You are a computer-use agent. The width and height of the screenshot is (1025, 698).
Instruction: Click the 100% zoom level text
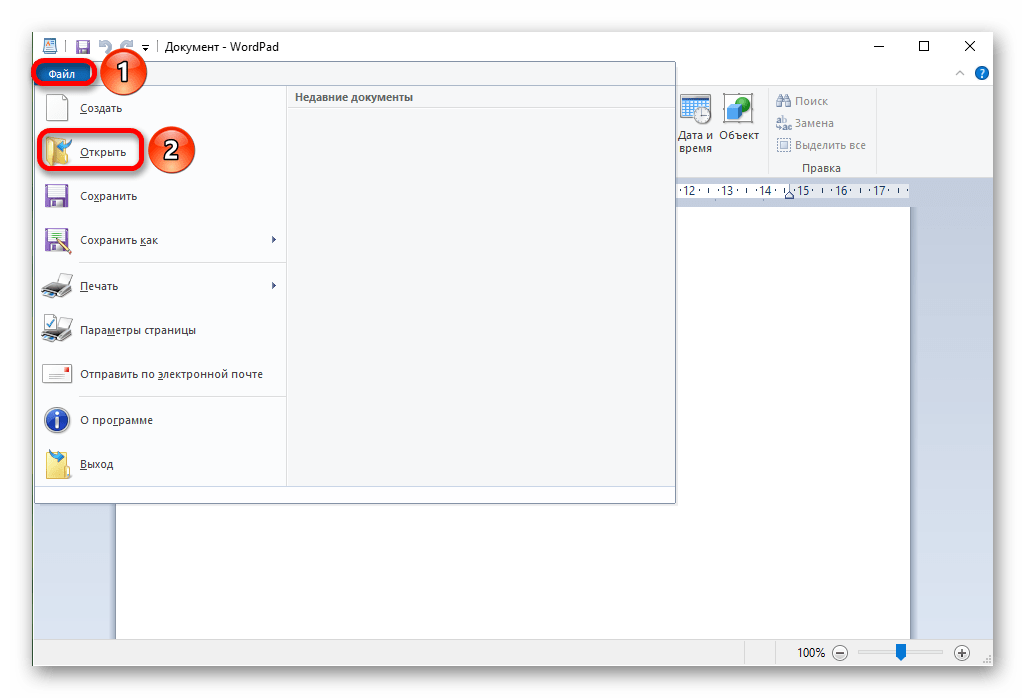(x=811, y=653)
